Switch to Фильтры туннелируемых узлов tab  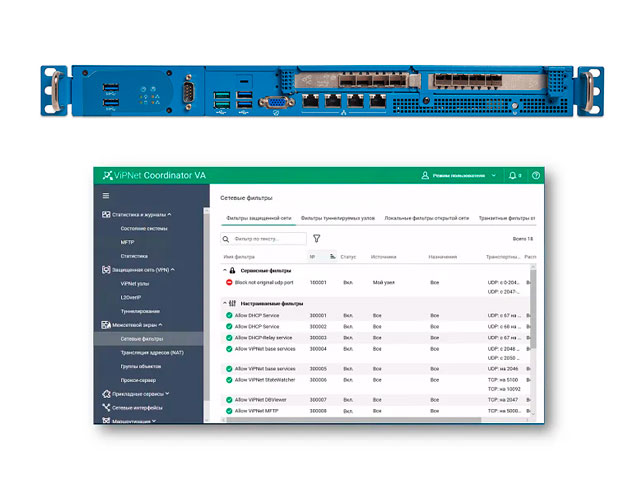337,217
